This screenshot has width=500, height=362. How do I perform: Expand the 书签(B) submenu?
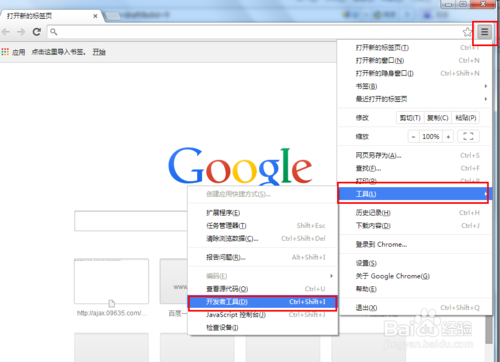[x=415, y=86]
